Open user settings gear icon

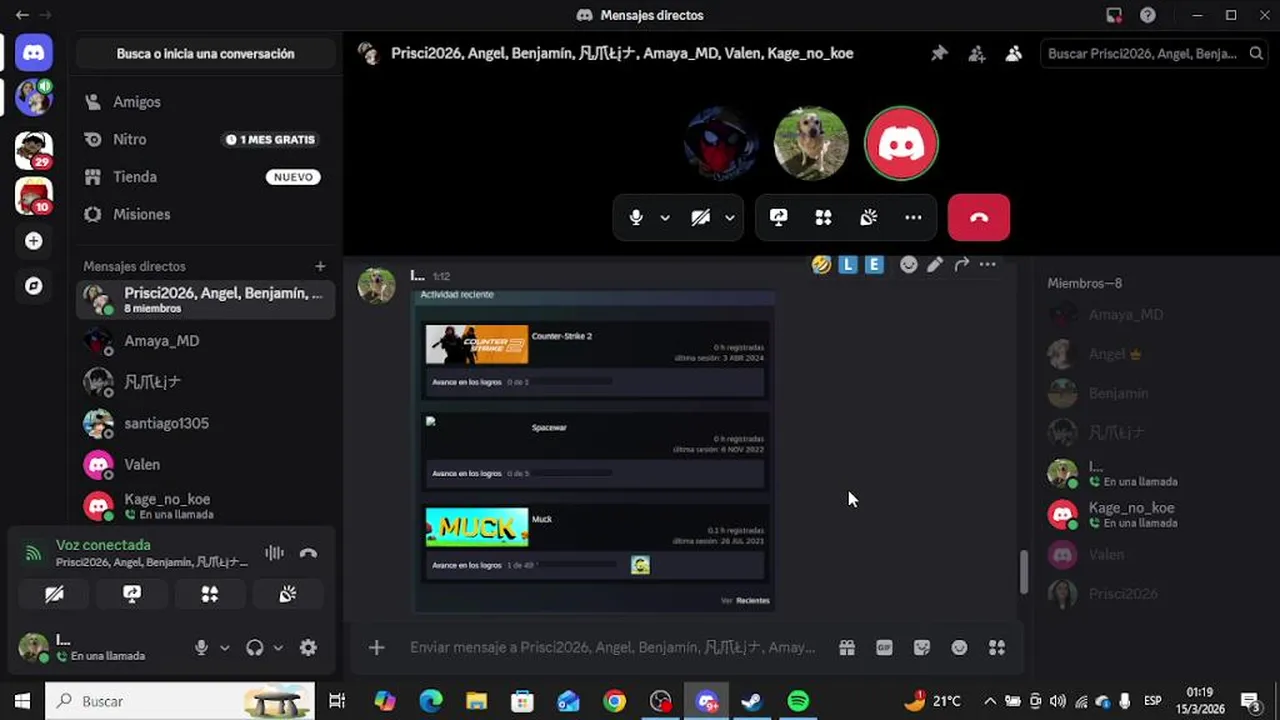click(308, 648)
